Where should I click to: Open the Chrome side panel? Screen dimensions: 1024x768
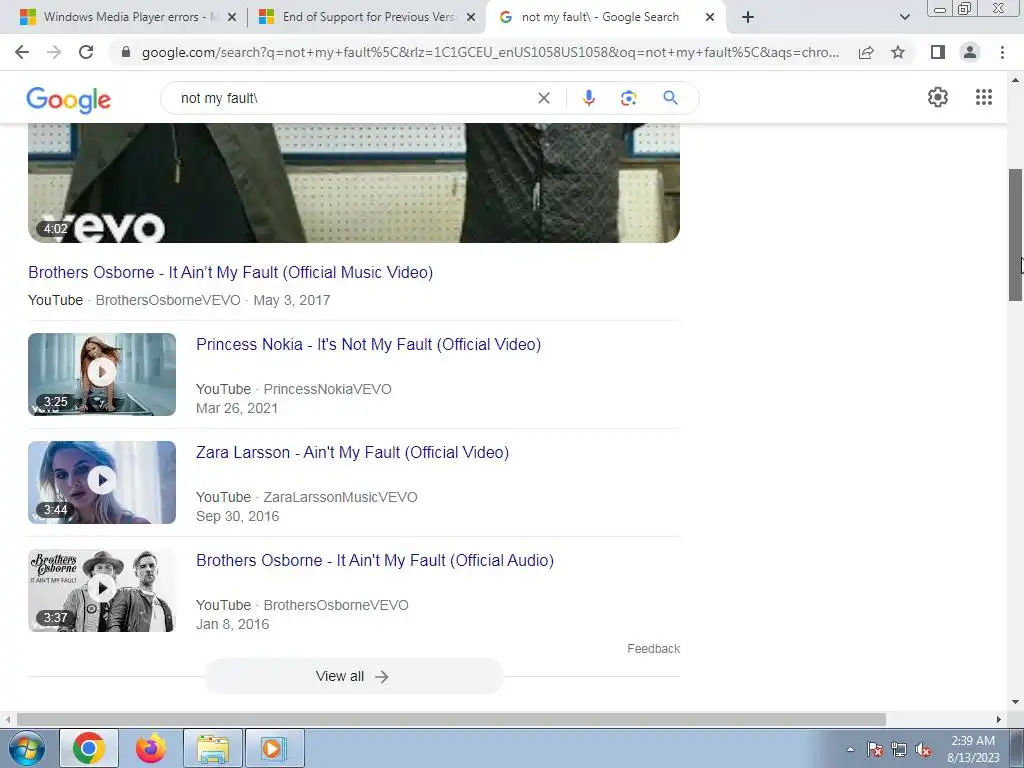[x=938, y=52]
